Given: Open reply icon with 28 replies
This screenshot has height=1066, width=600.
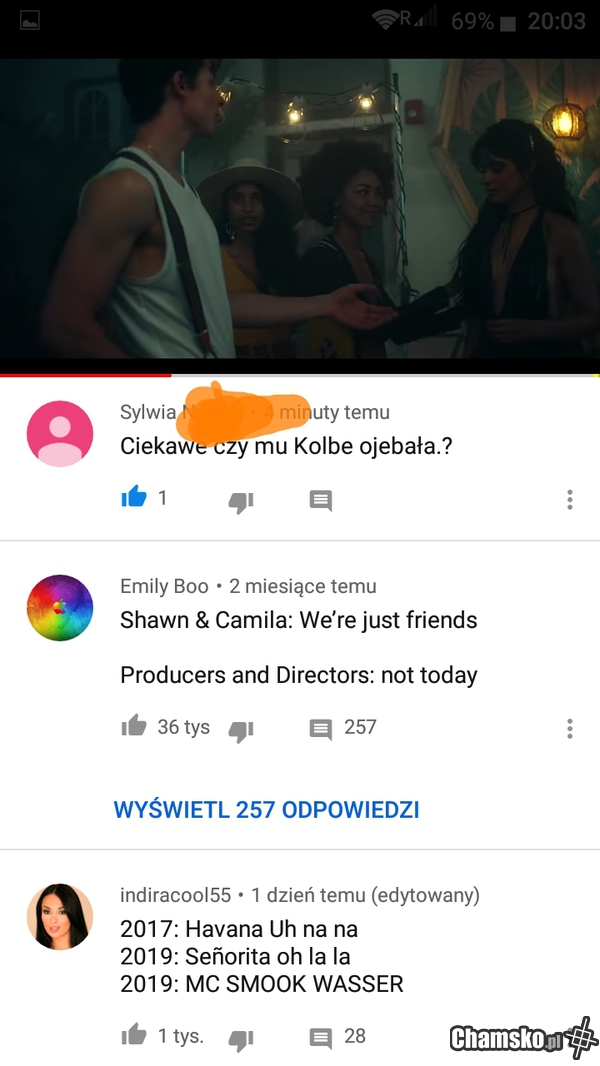Looking at the screenshot, I should tap(321, 1037).
